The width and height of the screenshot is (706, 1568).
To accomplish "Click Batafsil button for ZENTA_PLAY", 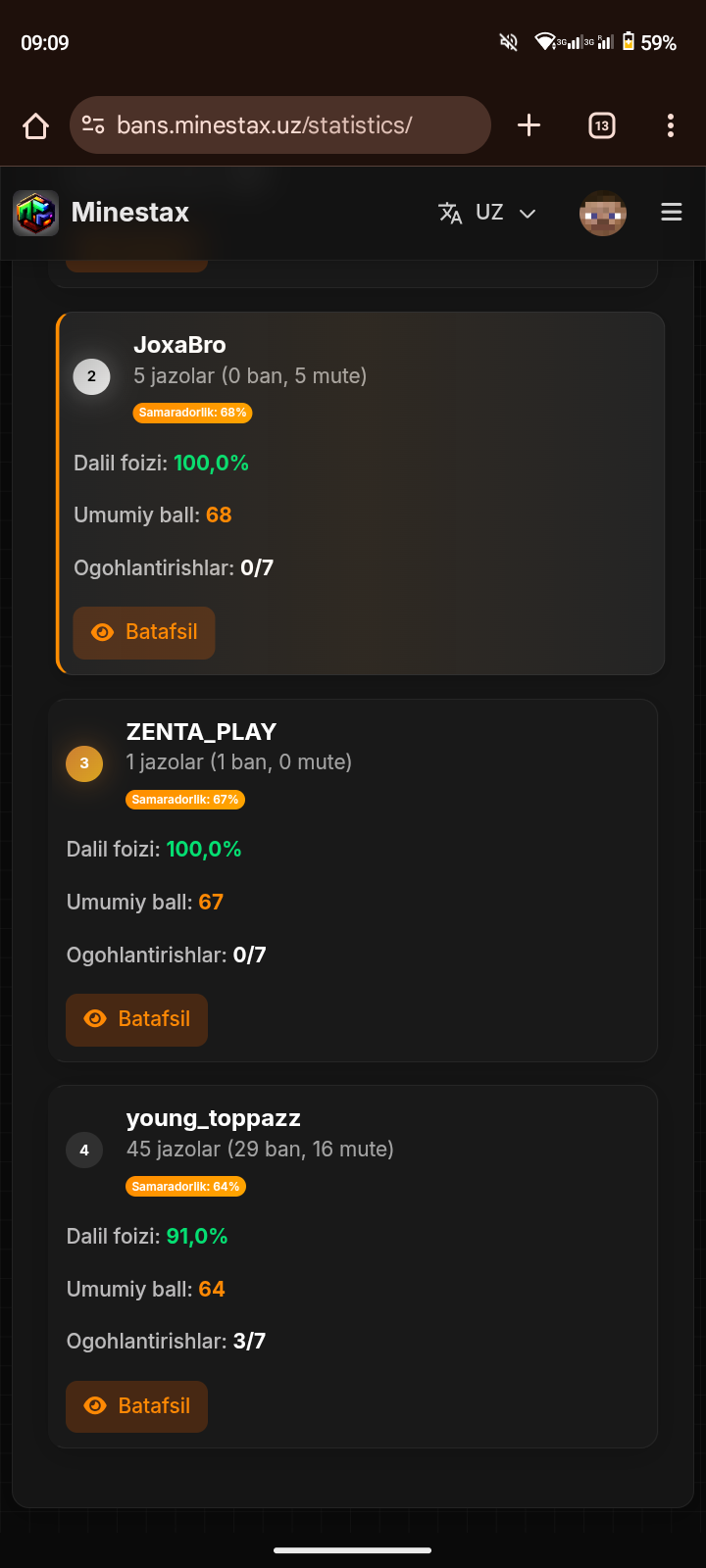I will [136, 1019].
